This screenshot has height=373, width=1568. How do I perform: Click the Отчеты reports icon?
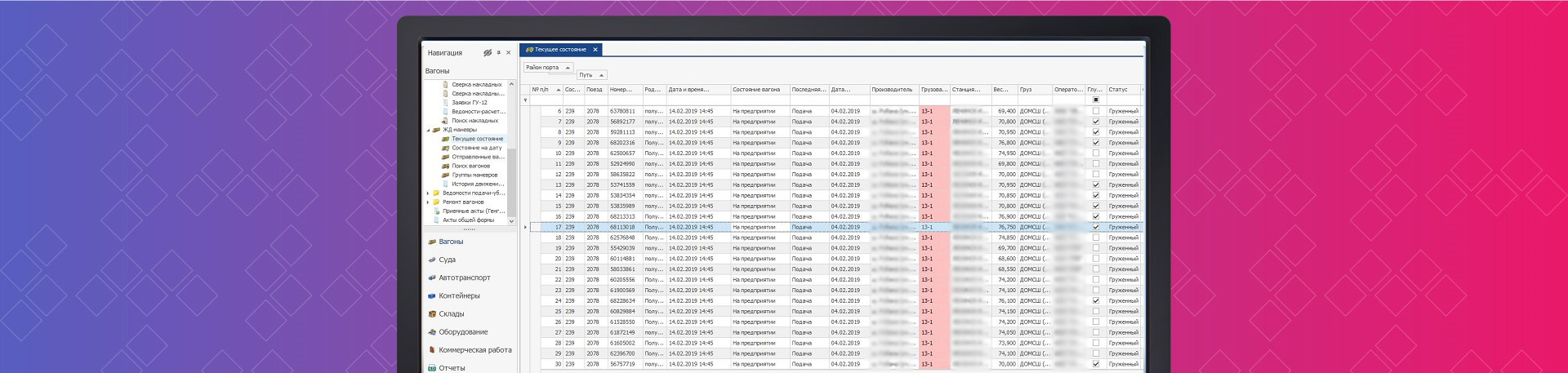(432, 368)
